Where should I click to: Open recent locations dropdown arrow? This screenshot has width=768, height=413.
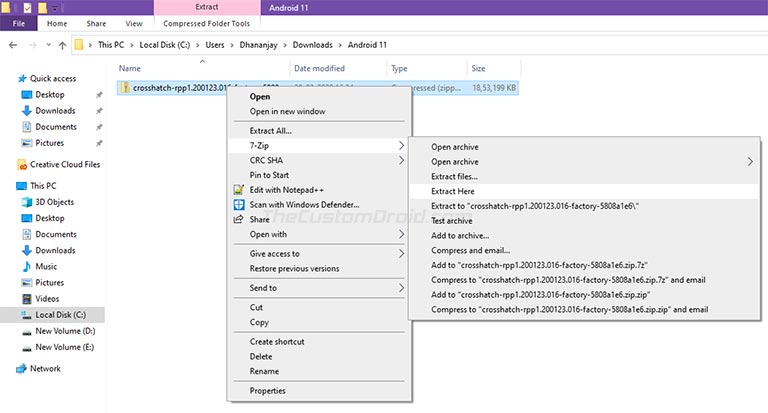pyautogui.click(x=48, y=45)
